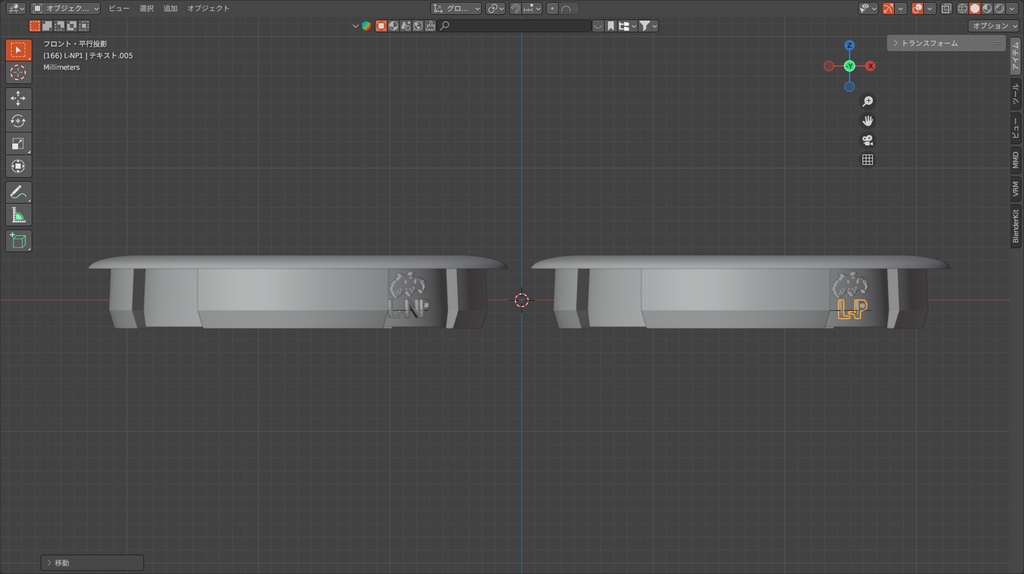The image size is (1024, 574).
Task: Click the orange square display-mode icon
Action: click(381, 26)
